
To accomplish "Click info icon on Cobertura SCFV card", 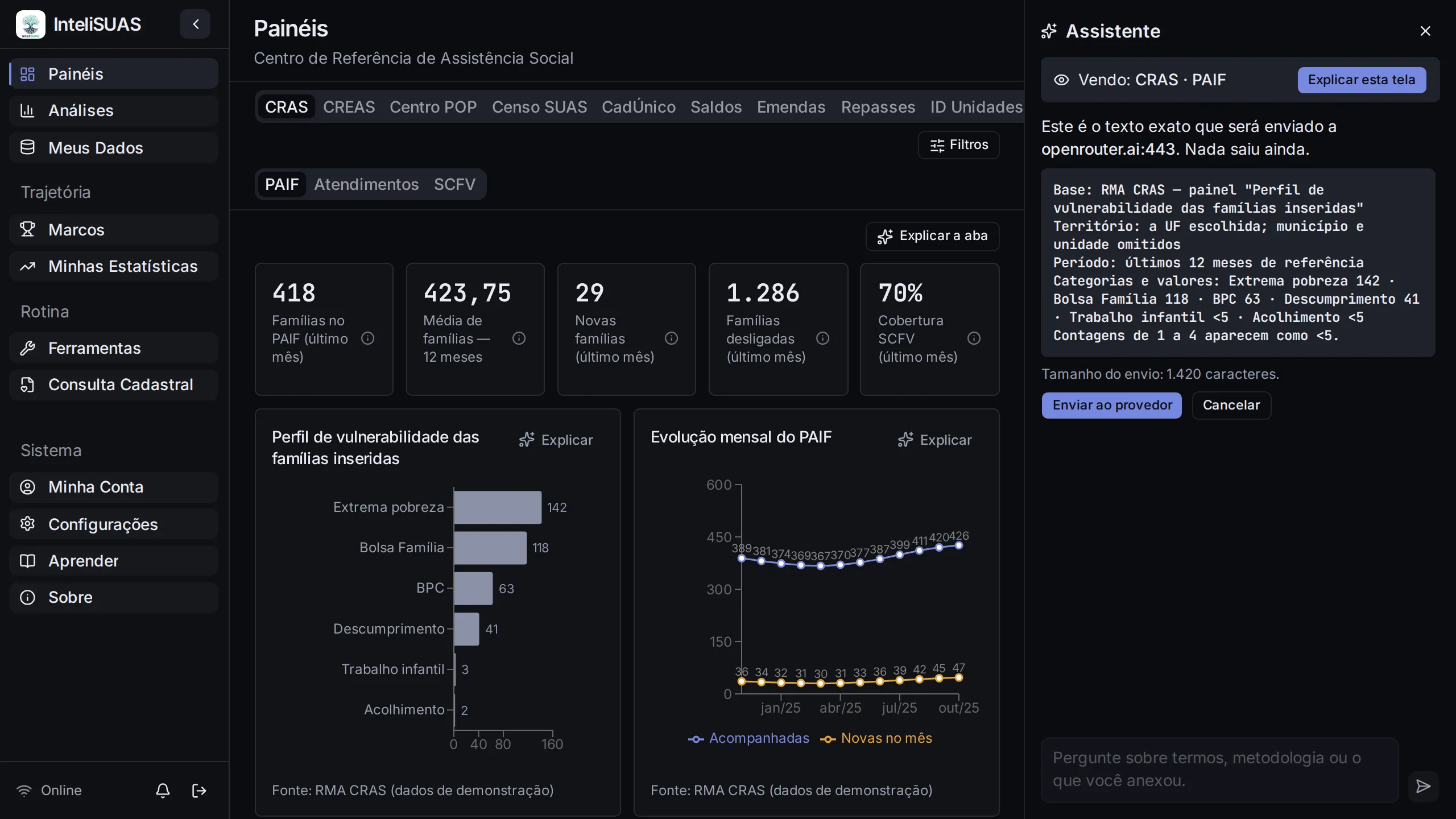I will (x=974, y=338).
